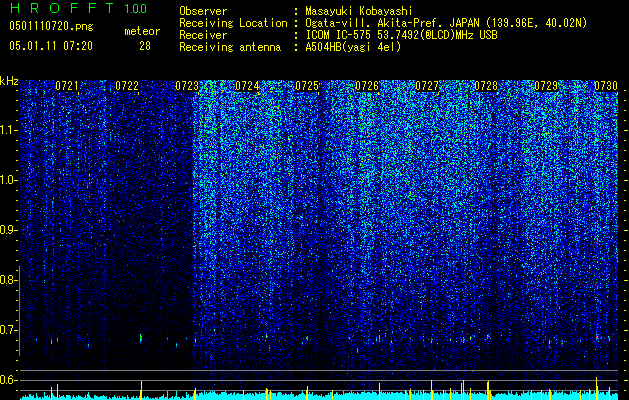Click the 0724 time marker
The image size is (629, 400).
tap(247, 86)
